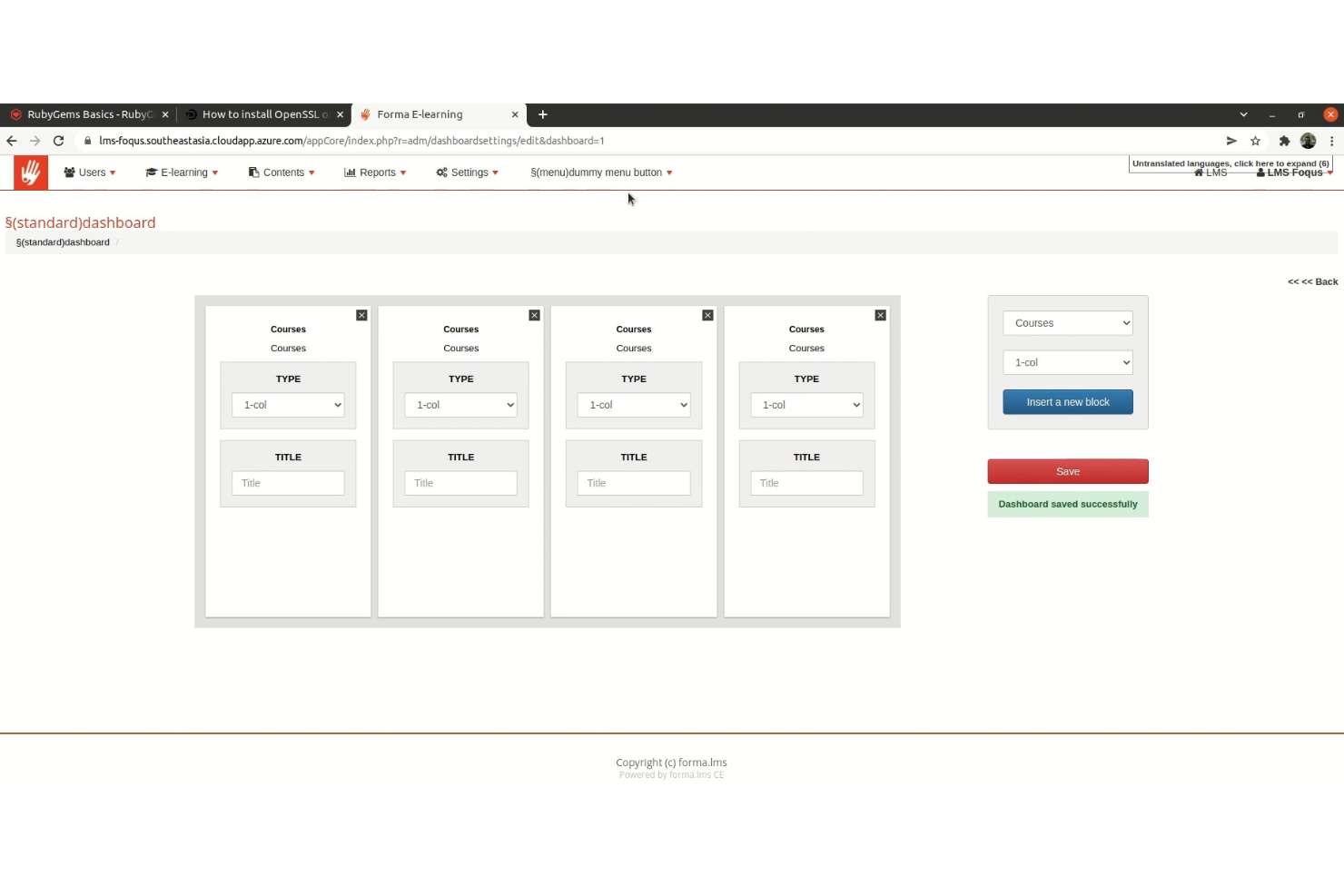Bookmark the page with the star icon
The height and width of the screenshot is (896, 1344).
pos(1255,141)
